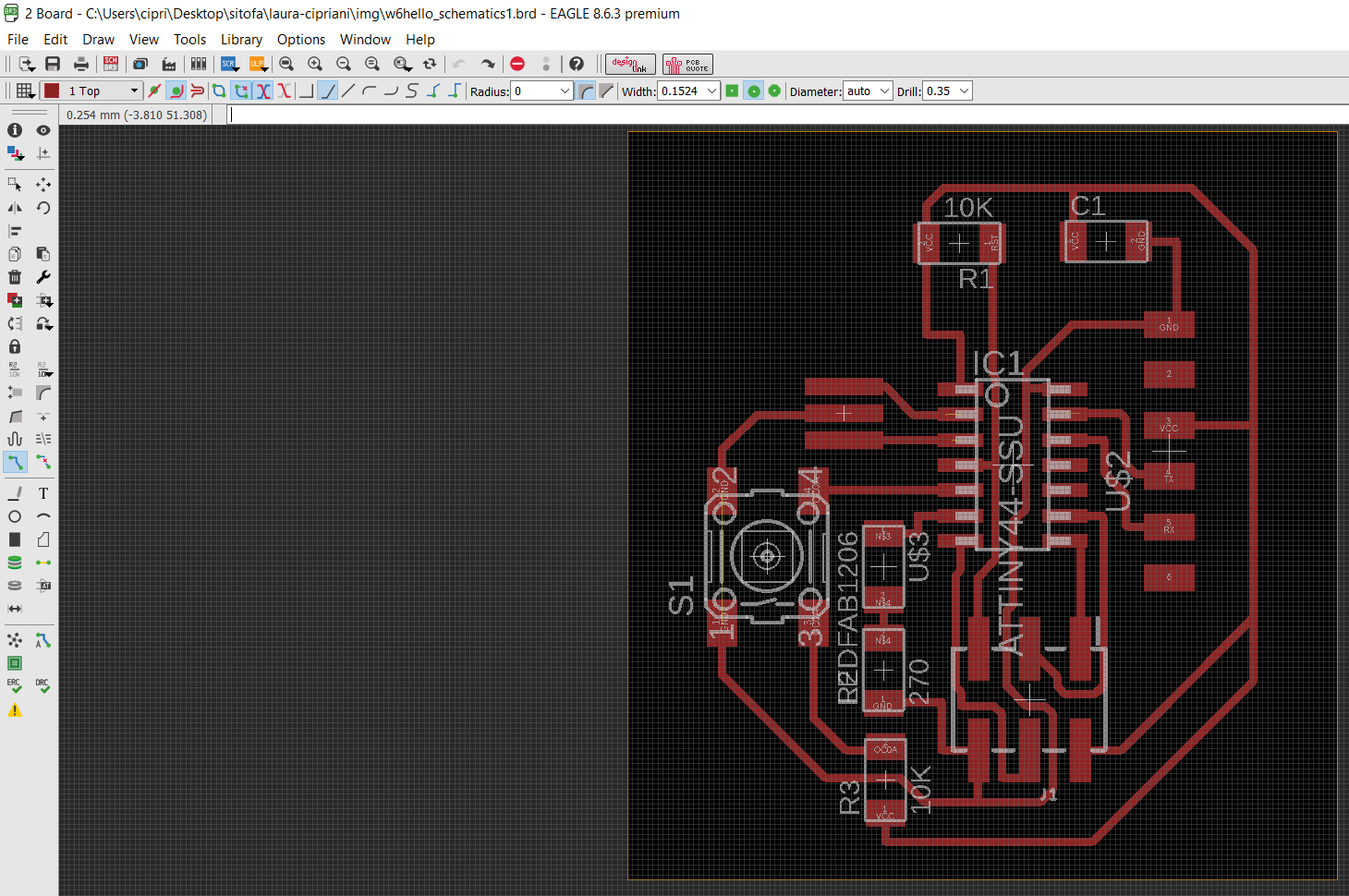Image resolution: width=1349 pixels, height=896 pixels.
Task: Open the Help question mark icon
Action: (x=577, y=64)
